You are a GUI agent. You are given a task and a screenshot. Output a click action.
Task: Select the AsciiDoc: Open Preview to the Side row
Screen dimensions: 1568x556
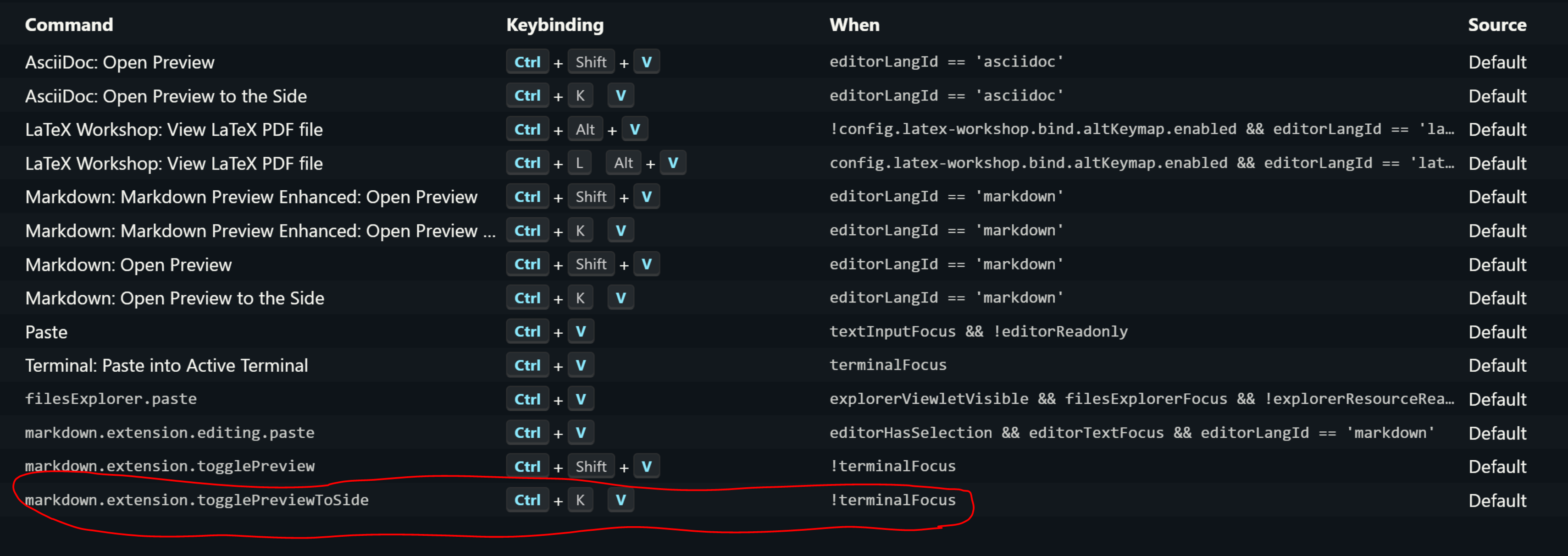coord(166,95)
